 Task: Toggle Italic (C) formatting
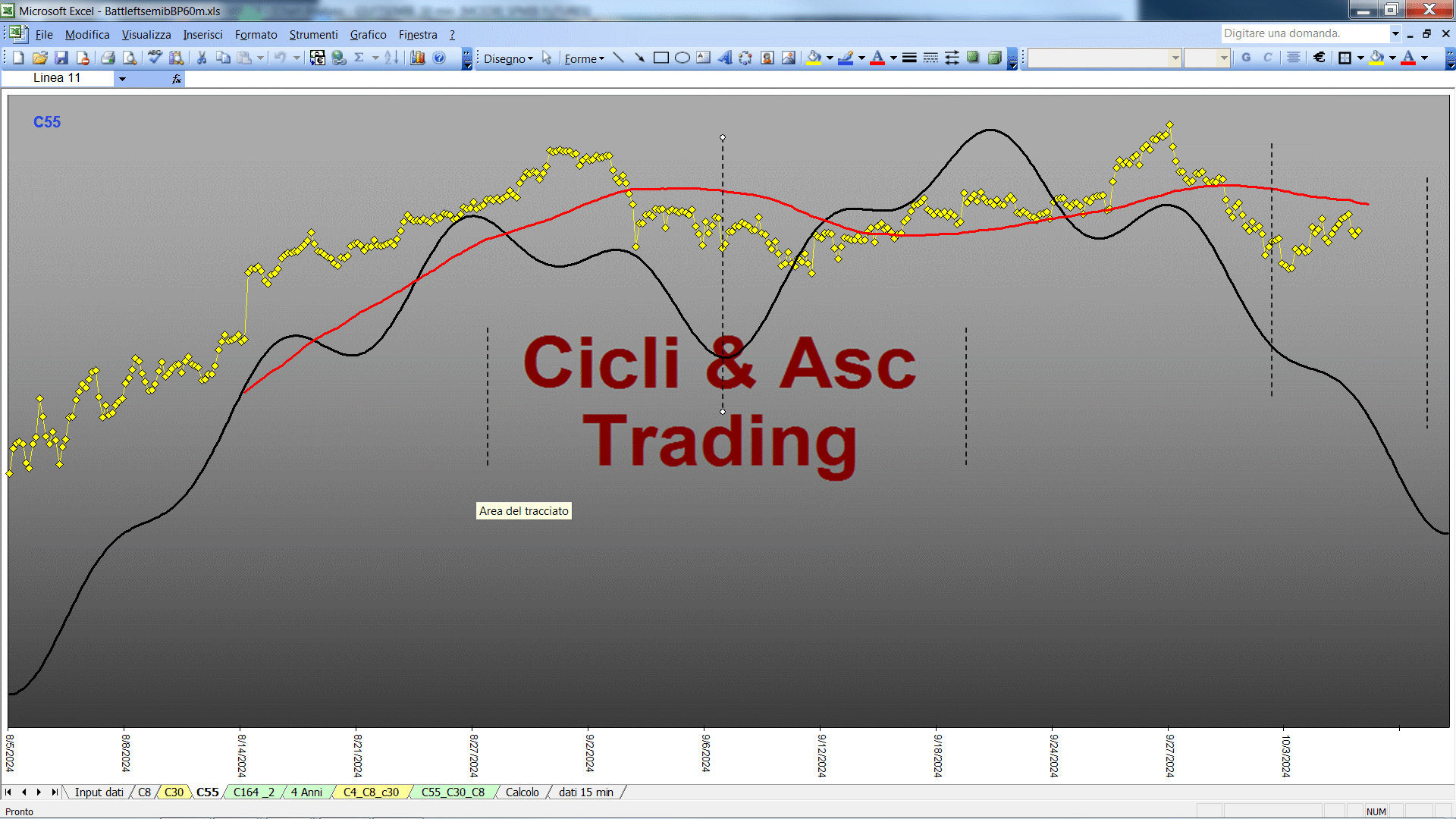tap(1267, 58)
